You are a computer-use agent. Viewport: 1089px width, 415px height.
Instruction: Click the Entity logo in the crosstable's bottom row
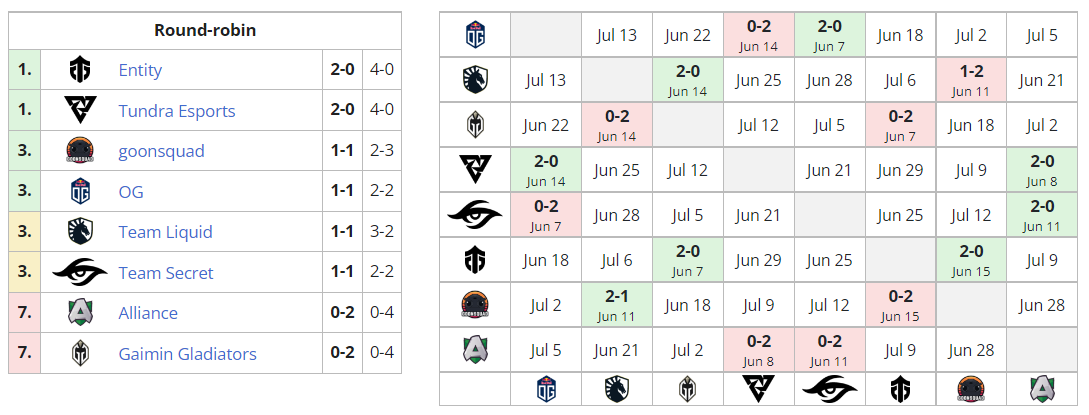point(900,389)
